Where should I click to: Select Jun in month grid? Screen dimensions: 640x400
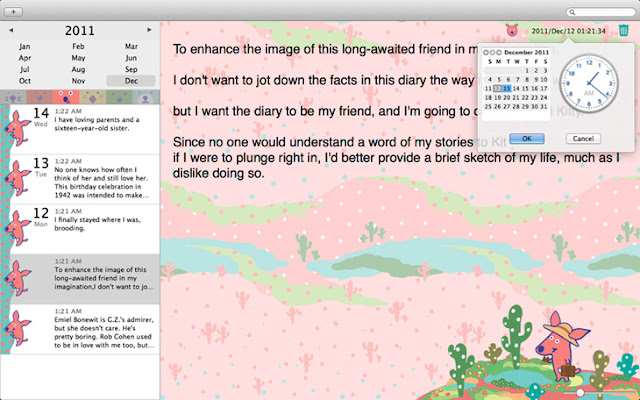click(131, 58)
